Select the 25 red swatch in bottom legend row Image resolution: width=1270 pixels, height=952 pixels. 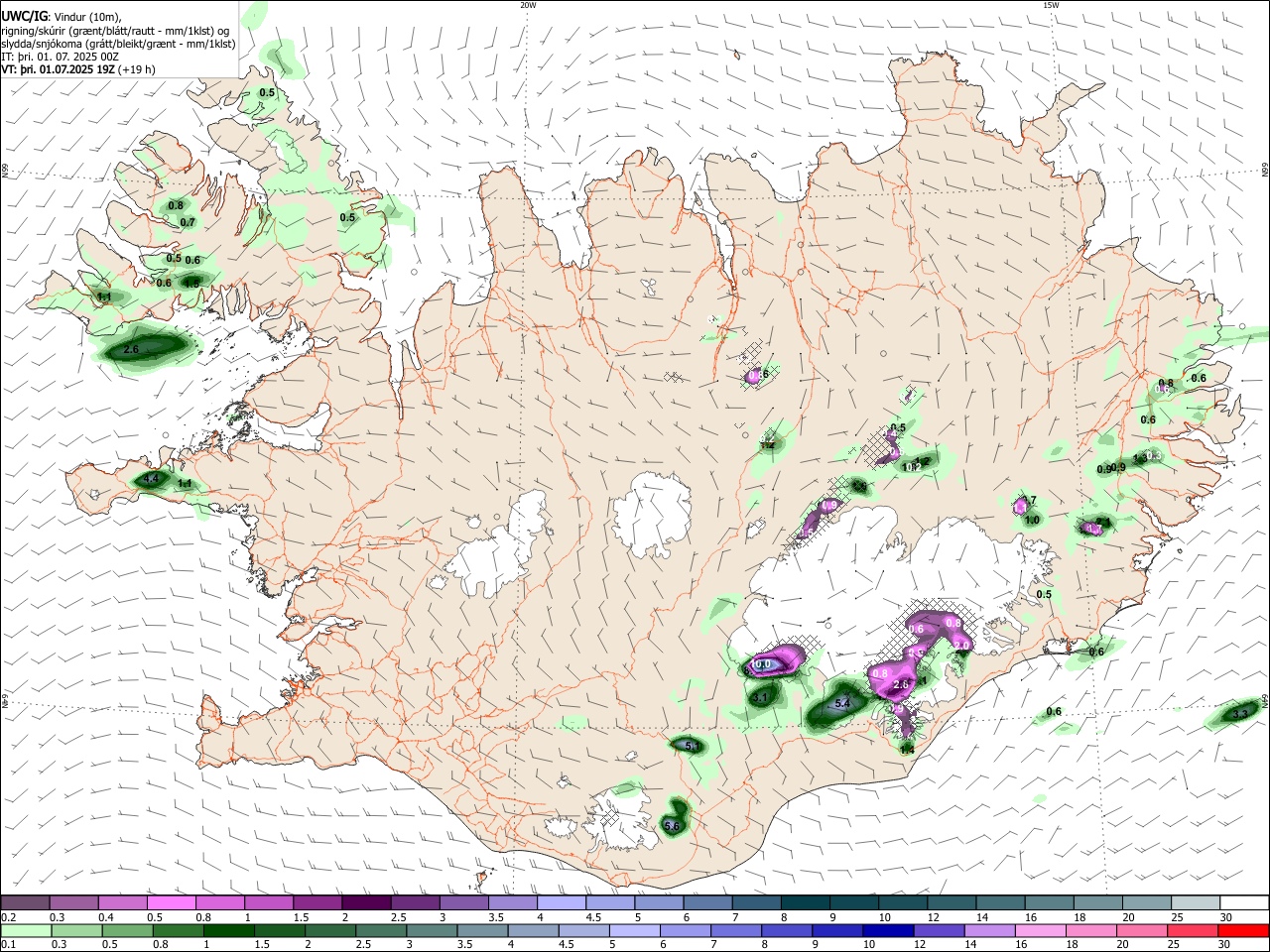pos(1193,930)
